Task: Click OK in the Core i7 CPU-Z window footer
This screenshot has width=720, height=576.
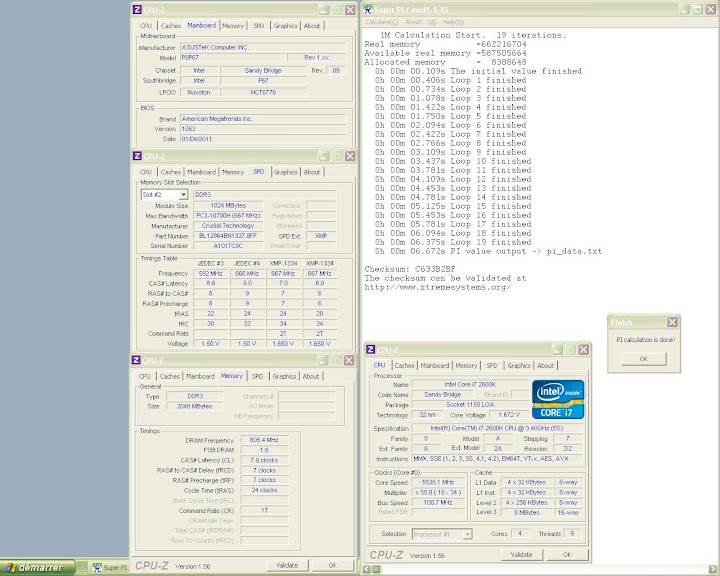Action: click(x=567, y=554)
